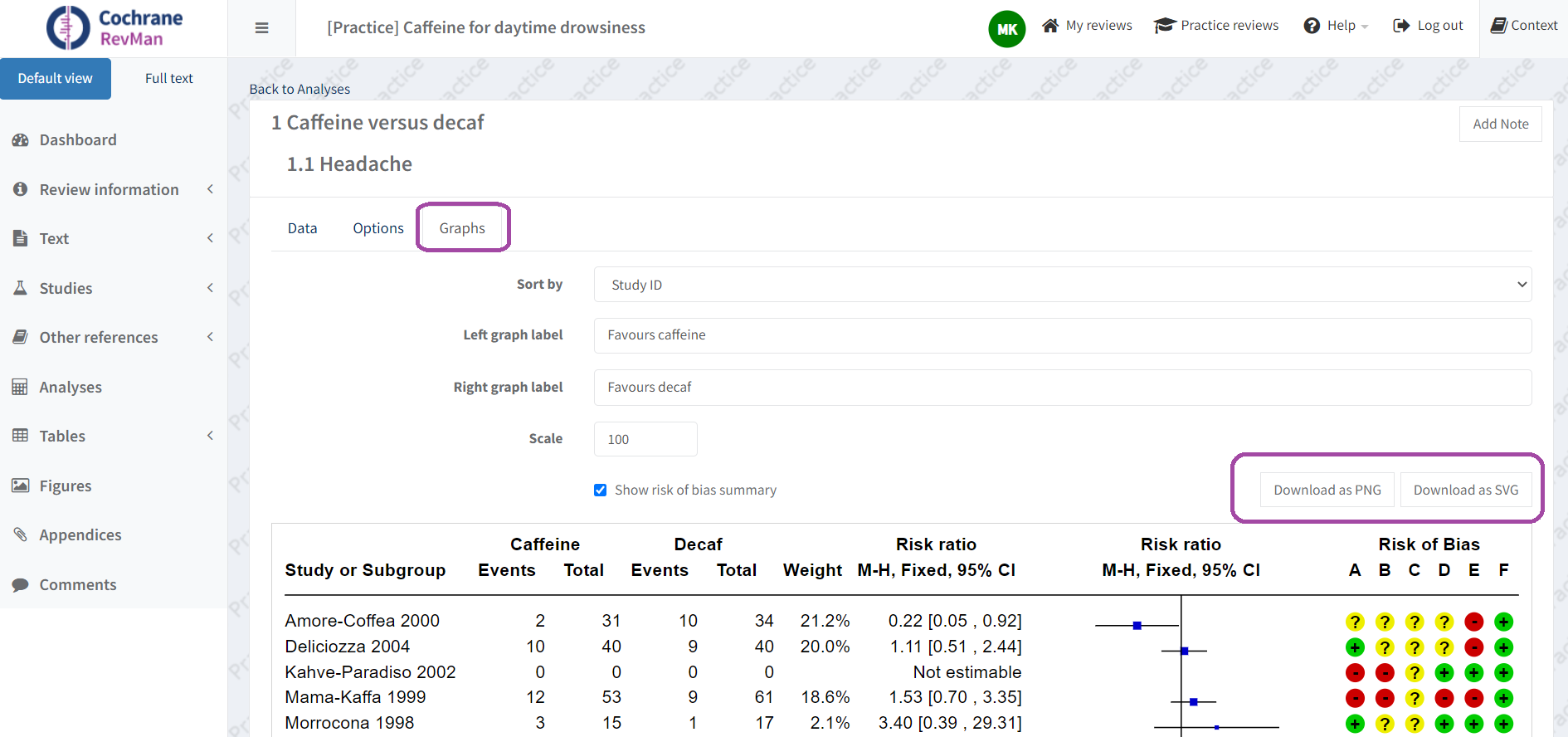Follow the Back to Analyses link
This screenshot has width=1568, height=737.
tap(299, 89)
